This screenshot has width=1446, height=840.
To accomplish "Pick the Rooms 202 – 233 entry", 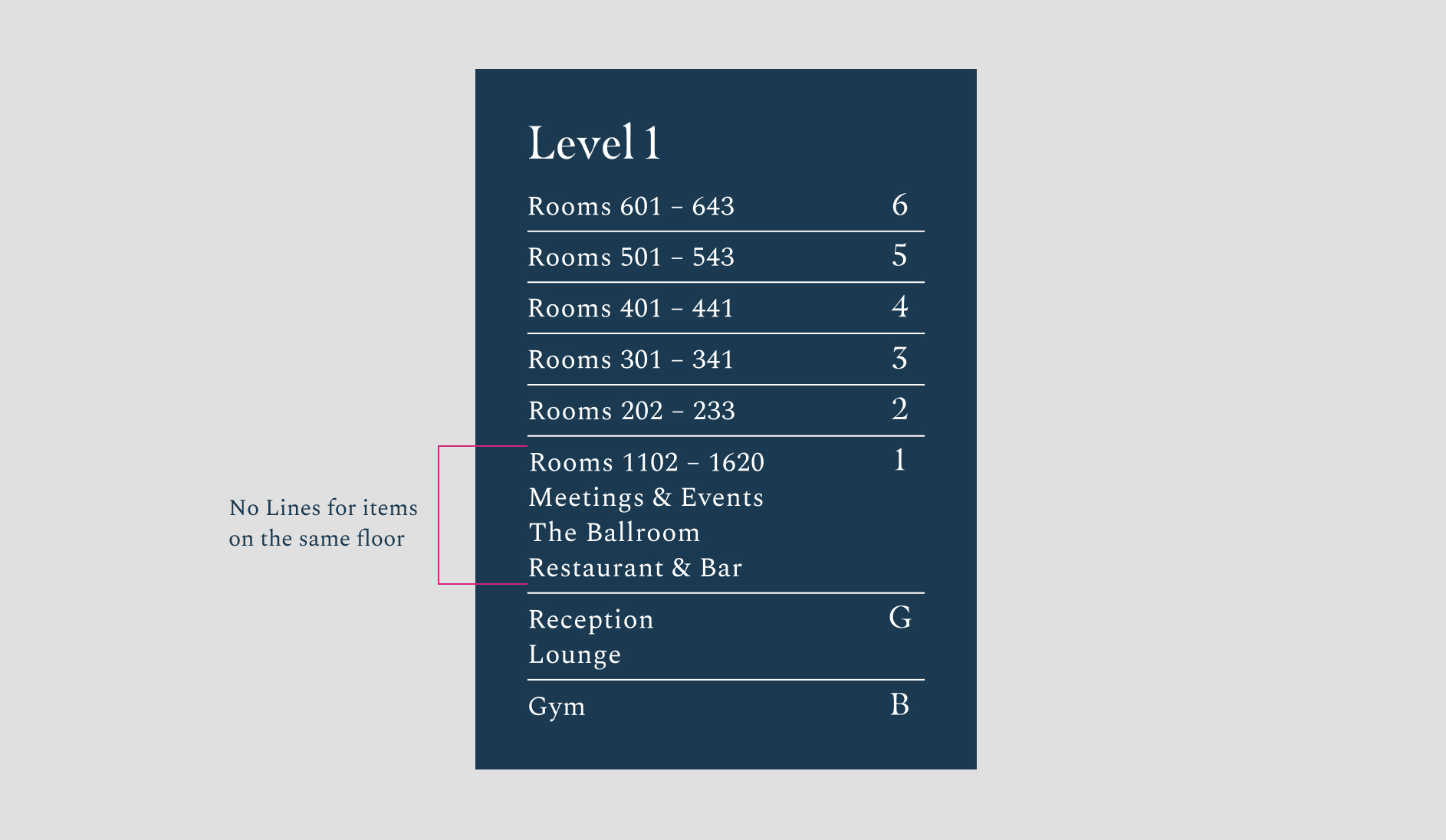I will (632, 412).
